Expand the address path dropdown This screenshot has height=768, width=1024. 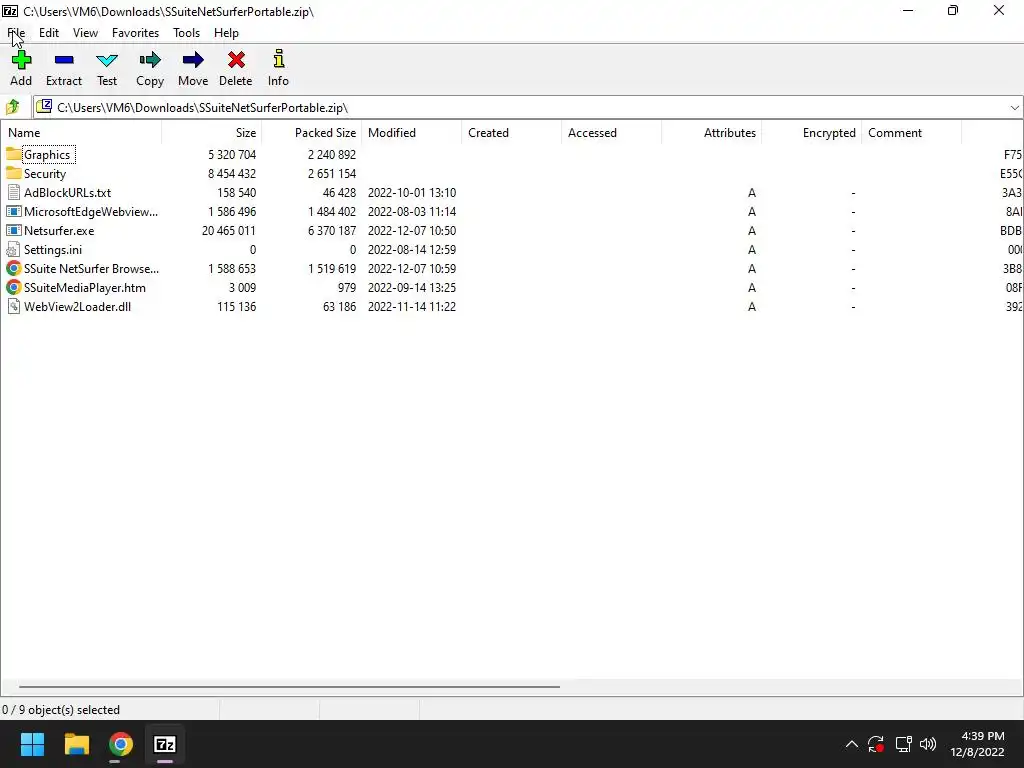click(x=1014, y=108)
